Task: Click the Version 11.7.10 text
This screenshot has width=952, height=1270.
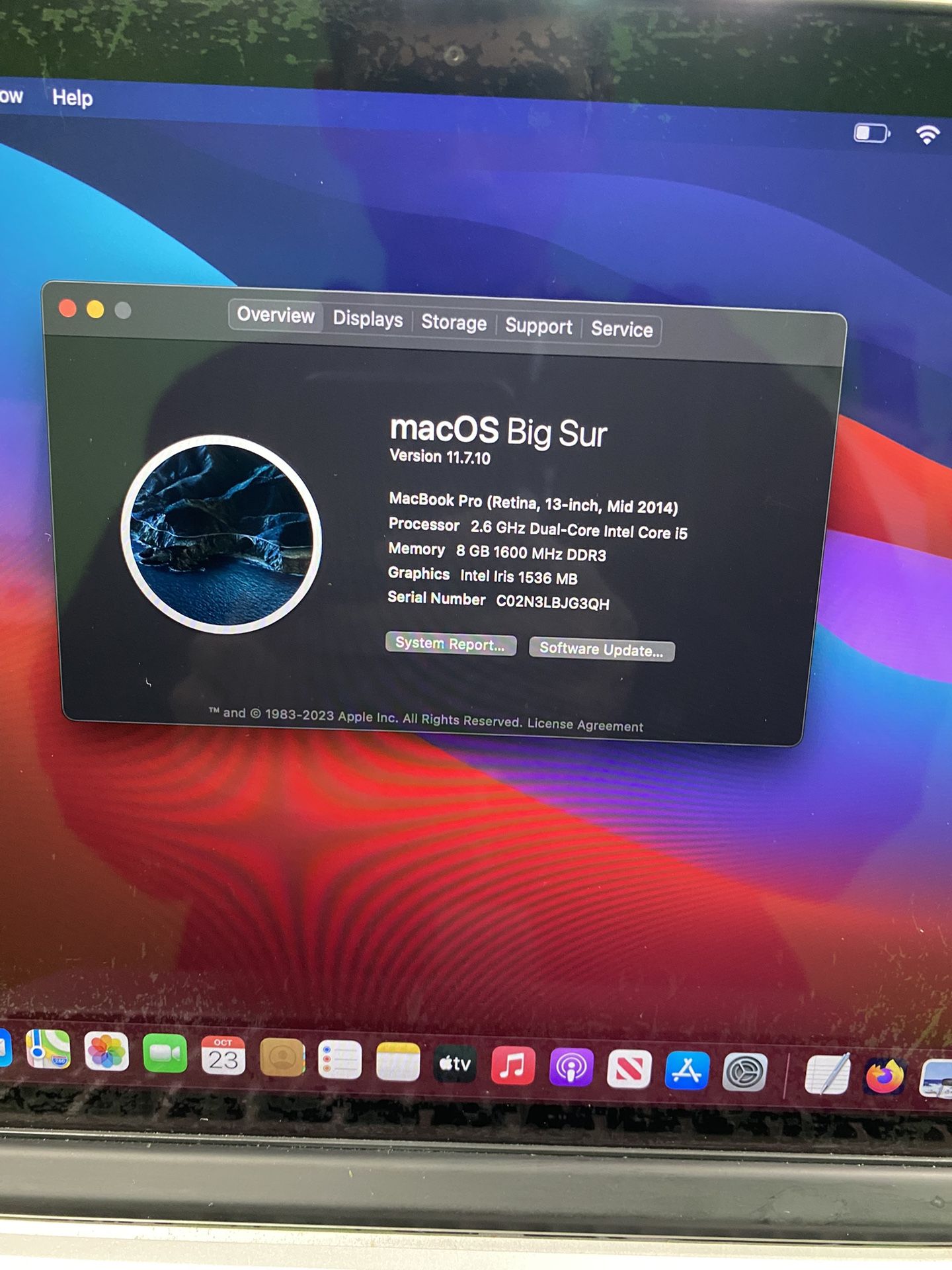Action: [x=440, y=456]
